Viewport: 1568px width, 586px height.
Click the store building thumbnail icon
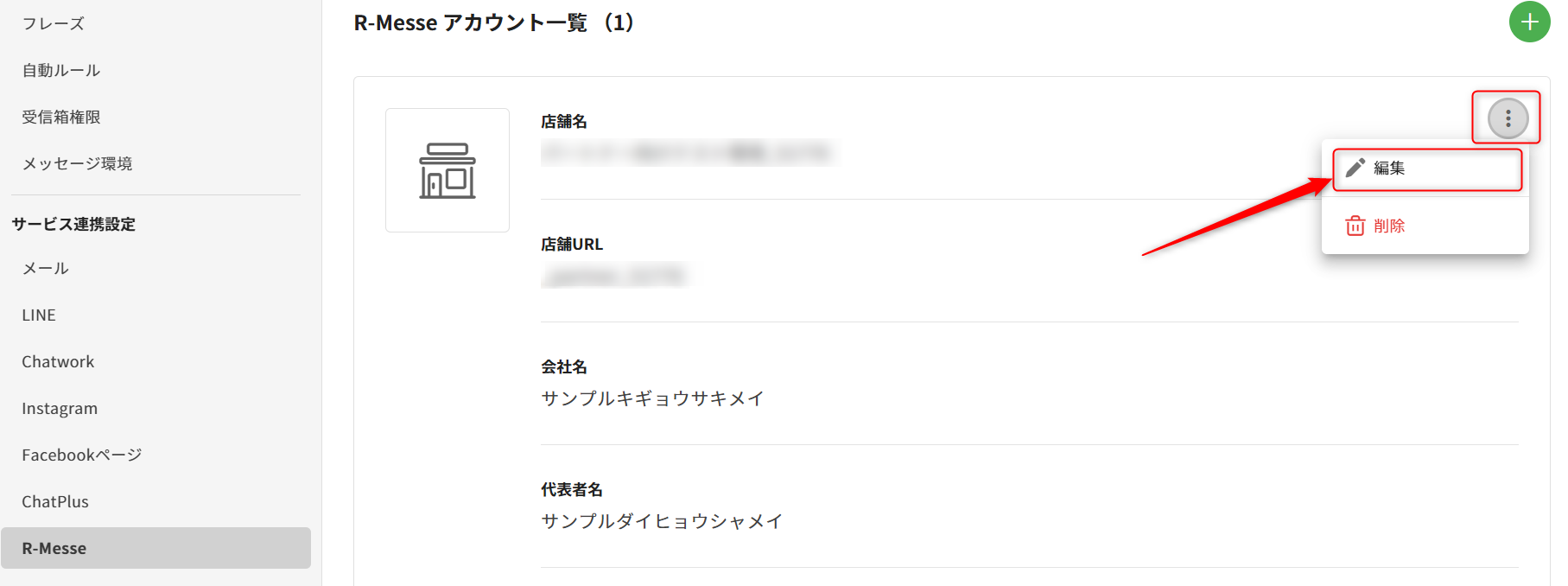point(447,170)
